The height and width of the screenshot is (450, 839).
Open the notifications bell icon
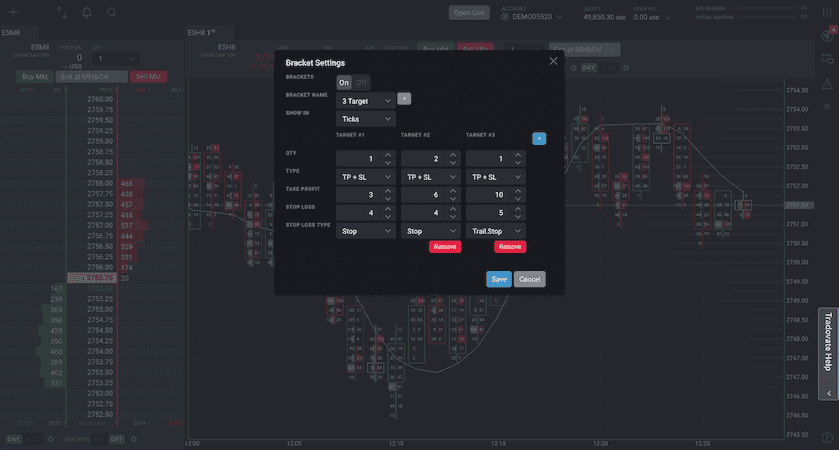pos(87,13)
